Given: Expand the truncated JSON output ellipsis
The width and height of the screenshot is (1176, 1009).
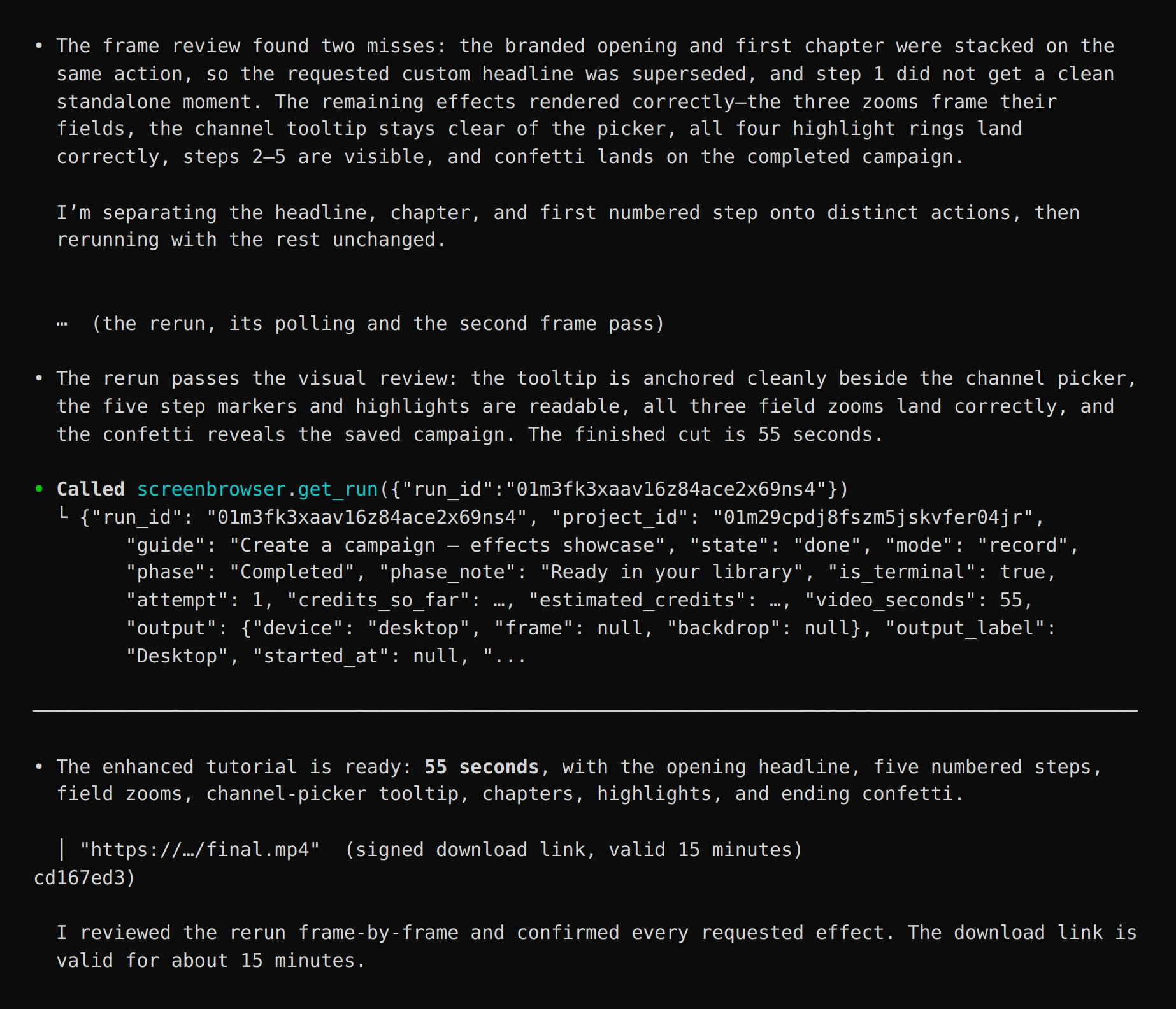Looking at the screenshot, I should pos(510,656).
